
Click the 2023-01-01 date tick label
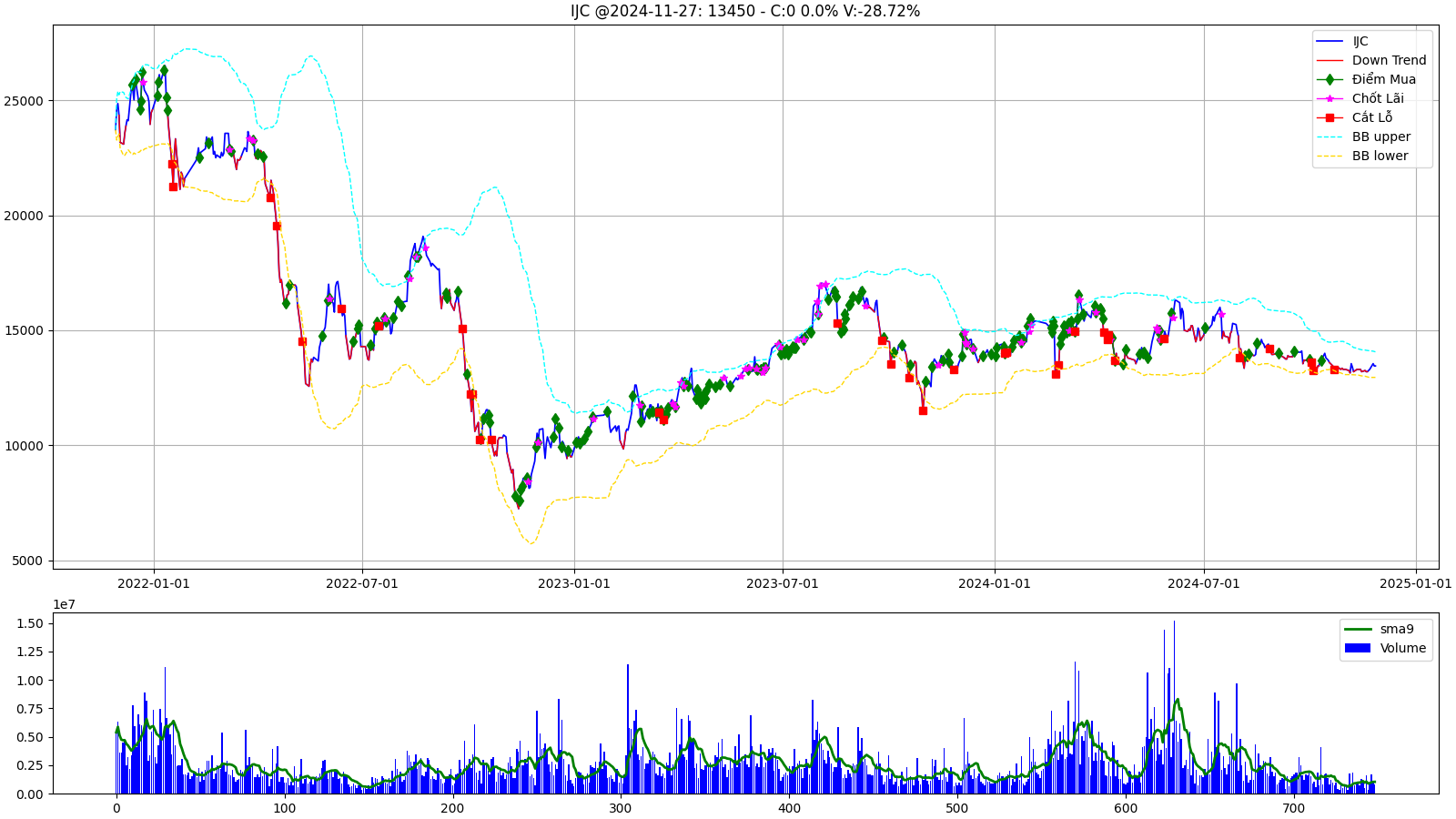coord(574,583)
